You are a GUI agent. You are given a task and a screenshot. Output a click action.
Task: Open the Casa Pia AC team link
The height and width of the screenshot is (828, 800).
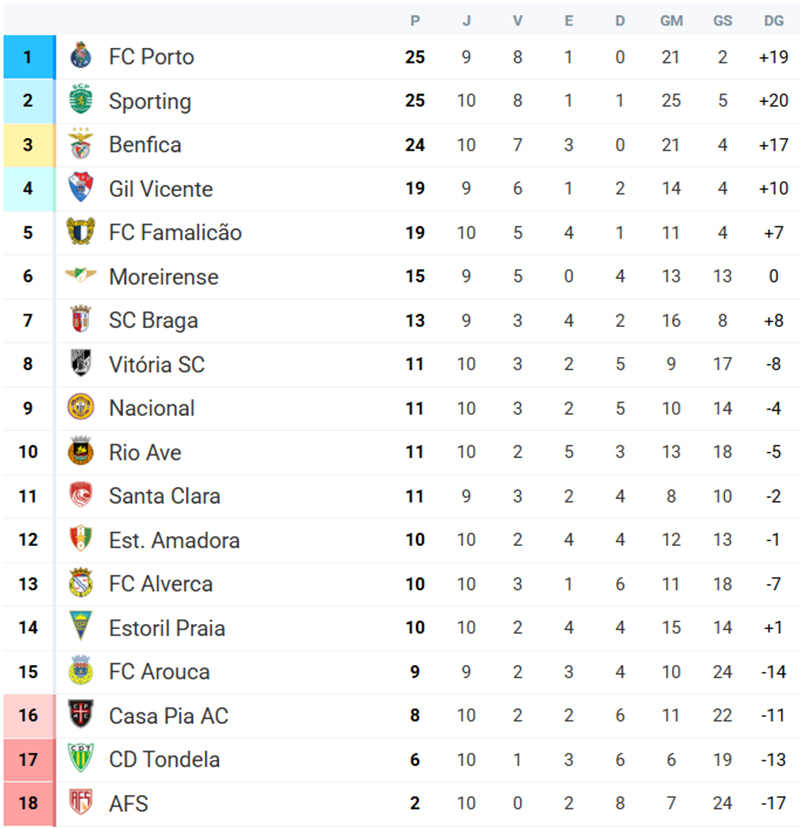pyautogui.click(x=168, y=716)
